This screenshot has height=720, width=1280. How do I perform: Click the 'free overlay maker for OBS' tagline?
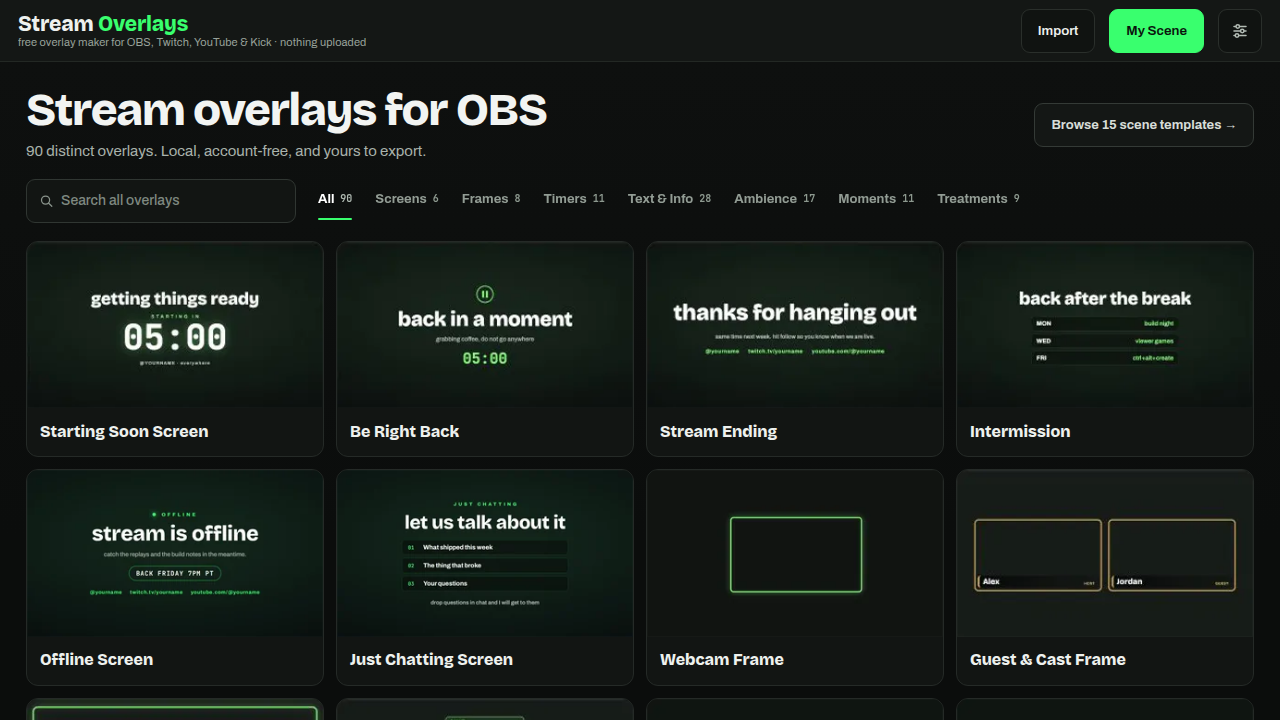coord(192,43)
